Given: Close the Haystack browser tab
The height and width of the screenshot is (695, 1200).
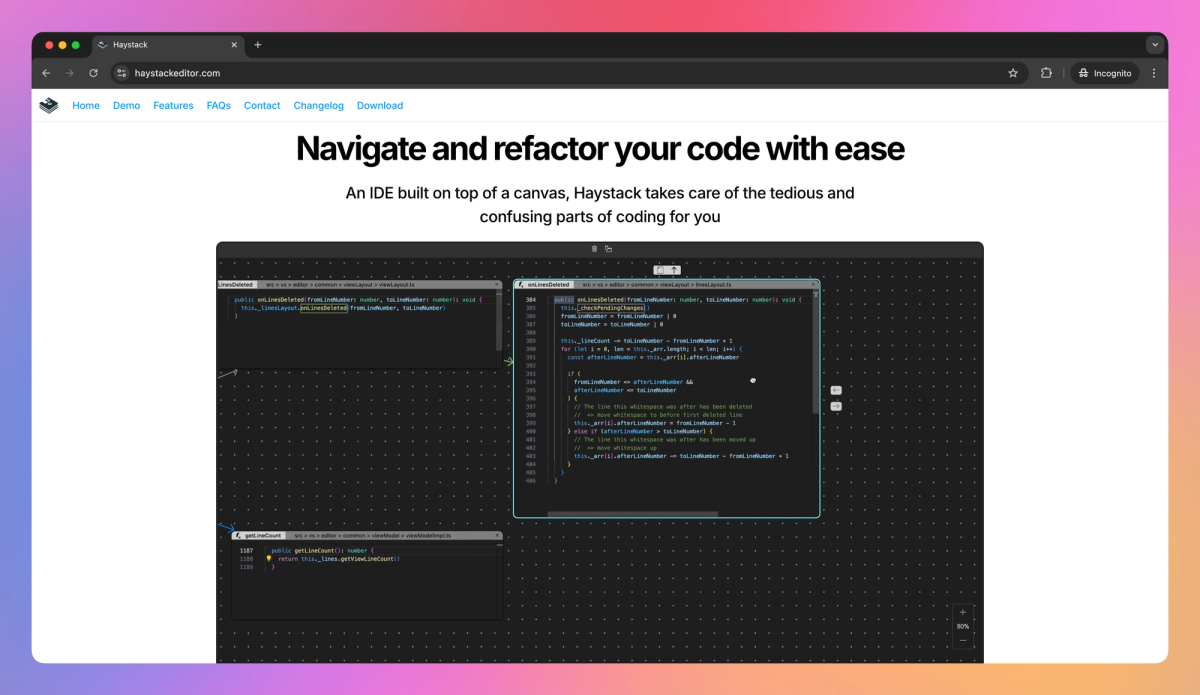Looking at the screenshot, I should coord(234,45).
